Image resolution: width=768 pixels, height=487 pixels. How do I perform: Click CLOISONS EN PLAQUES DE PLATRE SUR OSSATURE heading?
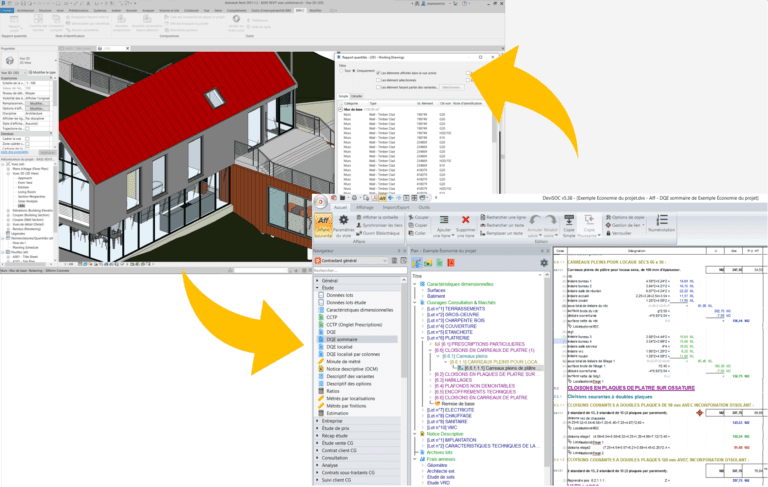tap(631, 388)
